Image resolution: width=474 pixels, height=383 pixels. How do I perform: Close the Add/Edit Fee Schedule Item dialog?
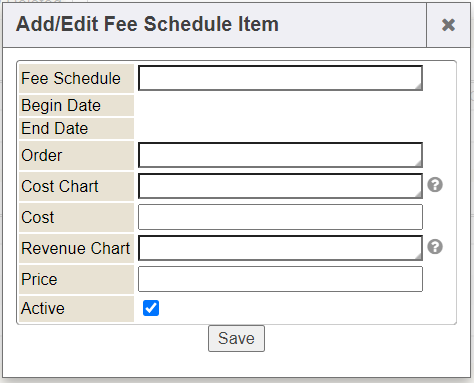pyautogui.click(x=448, y=25)
